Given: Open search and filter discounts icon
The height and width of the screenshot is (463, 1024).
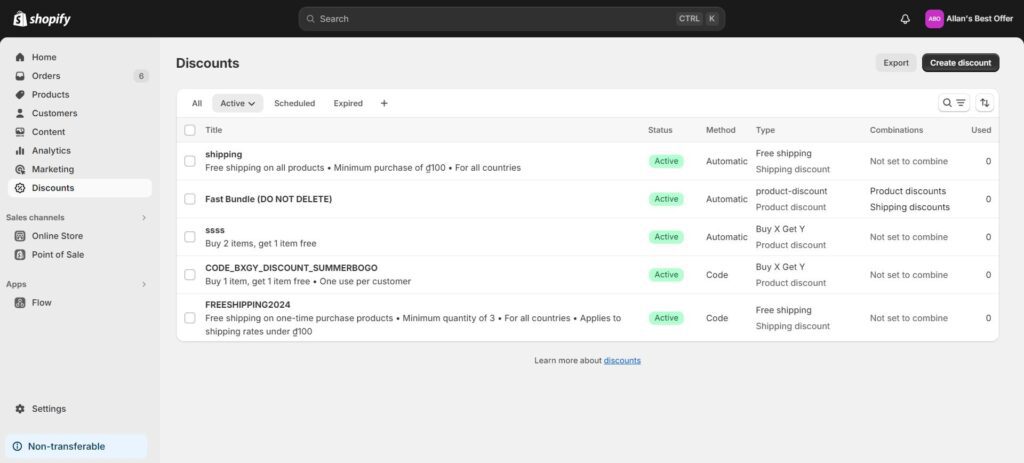Looking at the screenshot, I should [954, 103].
